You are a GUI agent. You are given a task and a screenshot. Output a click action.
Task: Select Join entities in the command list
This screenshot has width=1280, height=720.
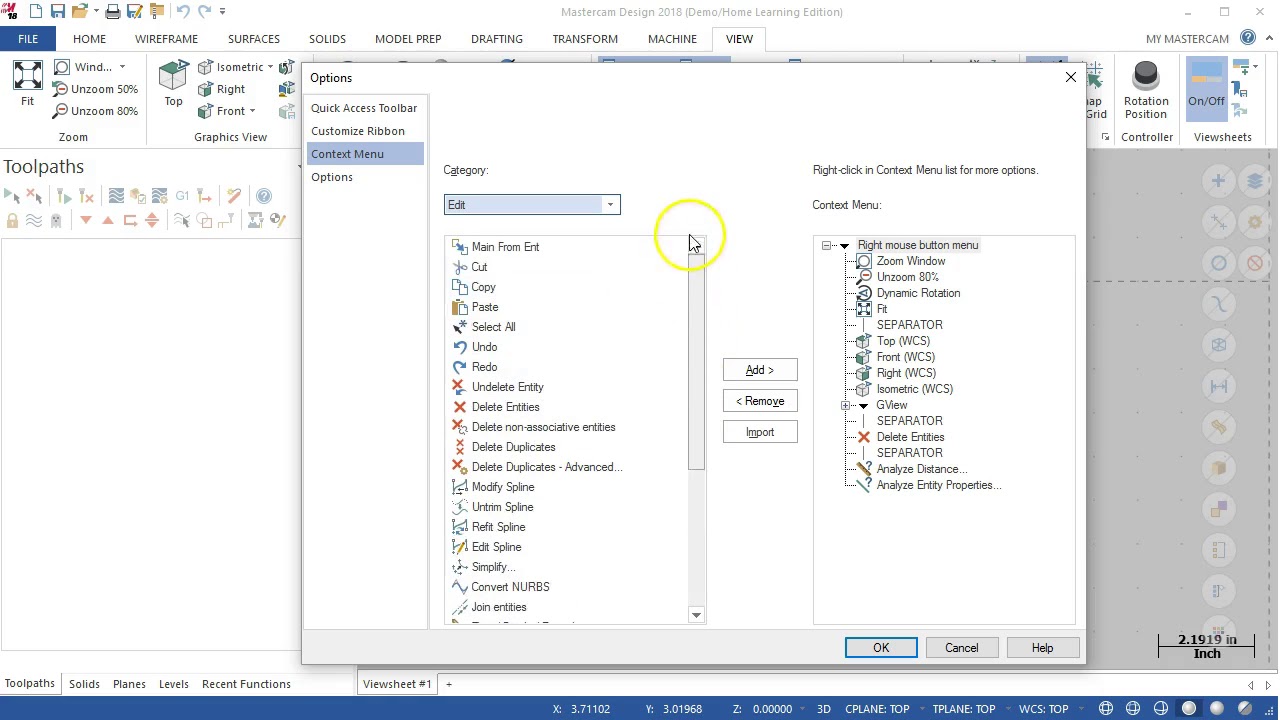click(499, 607)
